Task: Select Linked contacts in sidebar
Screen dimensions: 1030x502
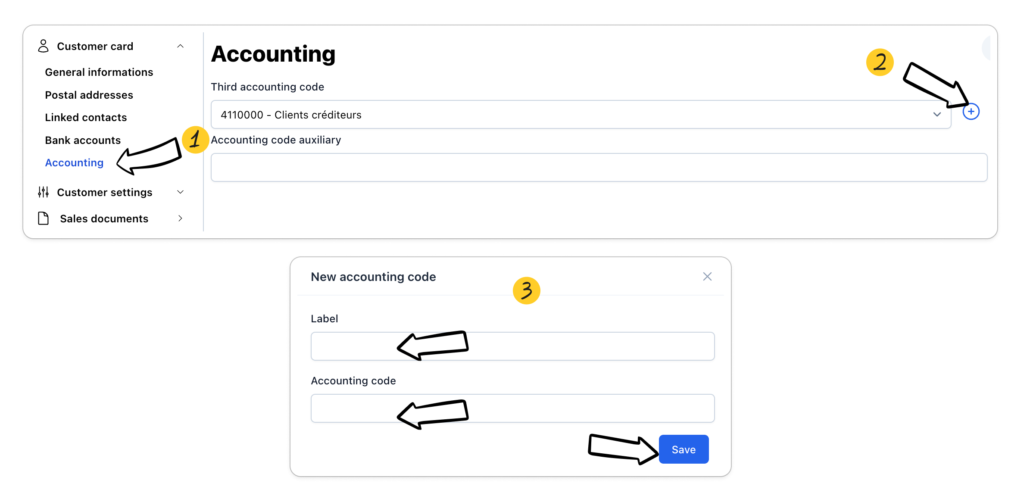Action: point(86,117)
